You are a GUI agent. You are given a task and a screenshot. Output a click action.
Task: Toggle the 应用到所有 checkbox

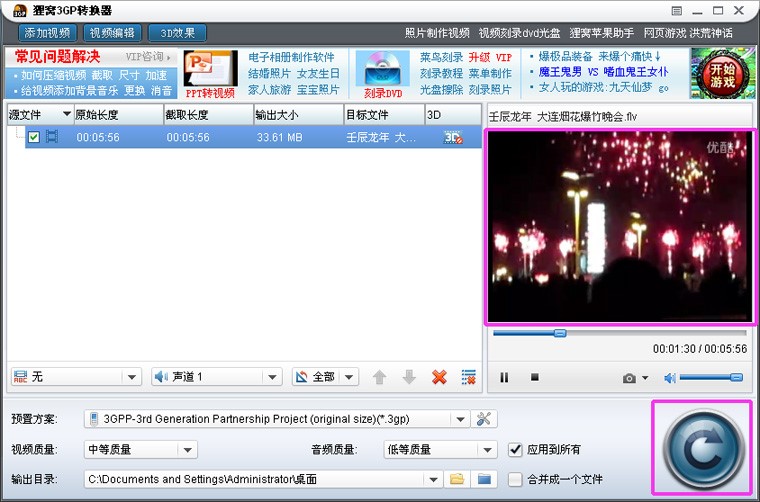pos(516,449)
